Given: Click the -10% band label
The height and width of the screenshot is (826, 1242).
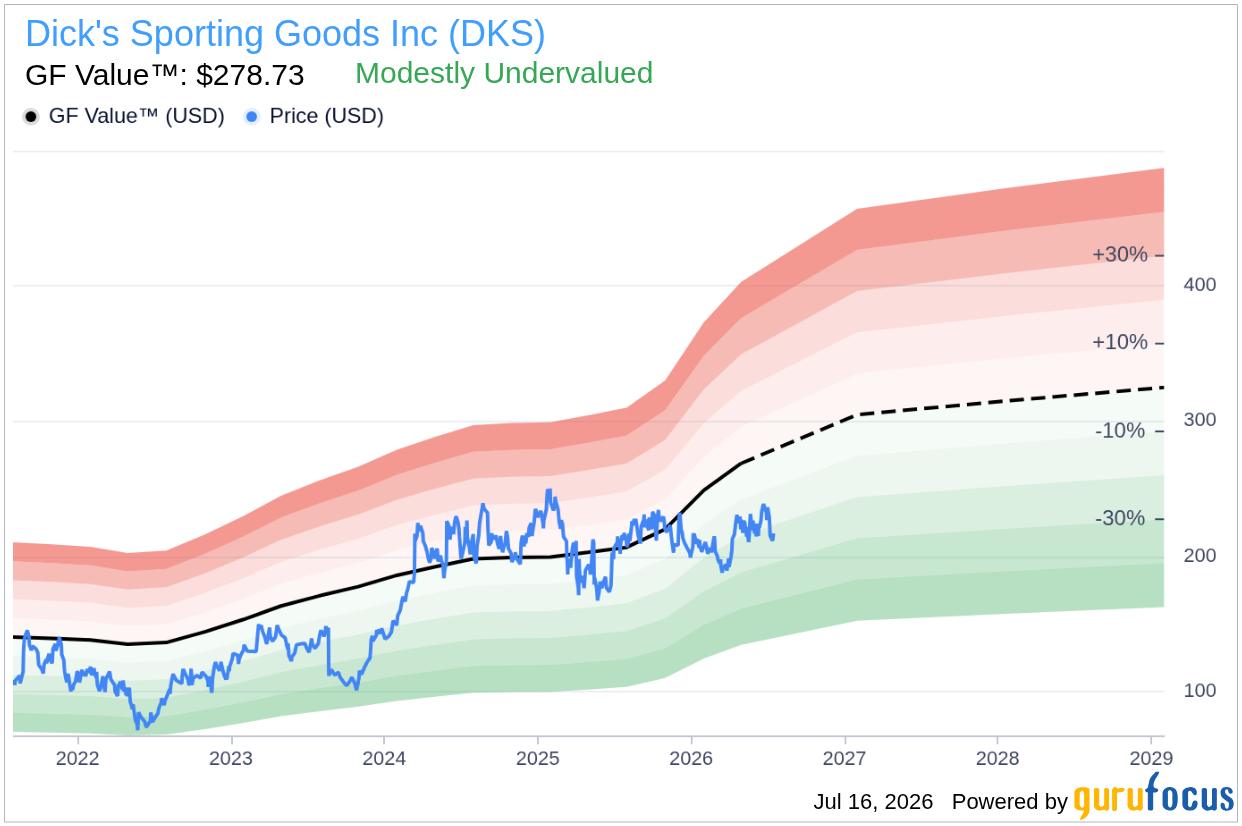Looking at the screenshot, I should point(1120,431).
